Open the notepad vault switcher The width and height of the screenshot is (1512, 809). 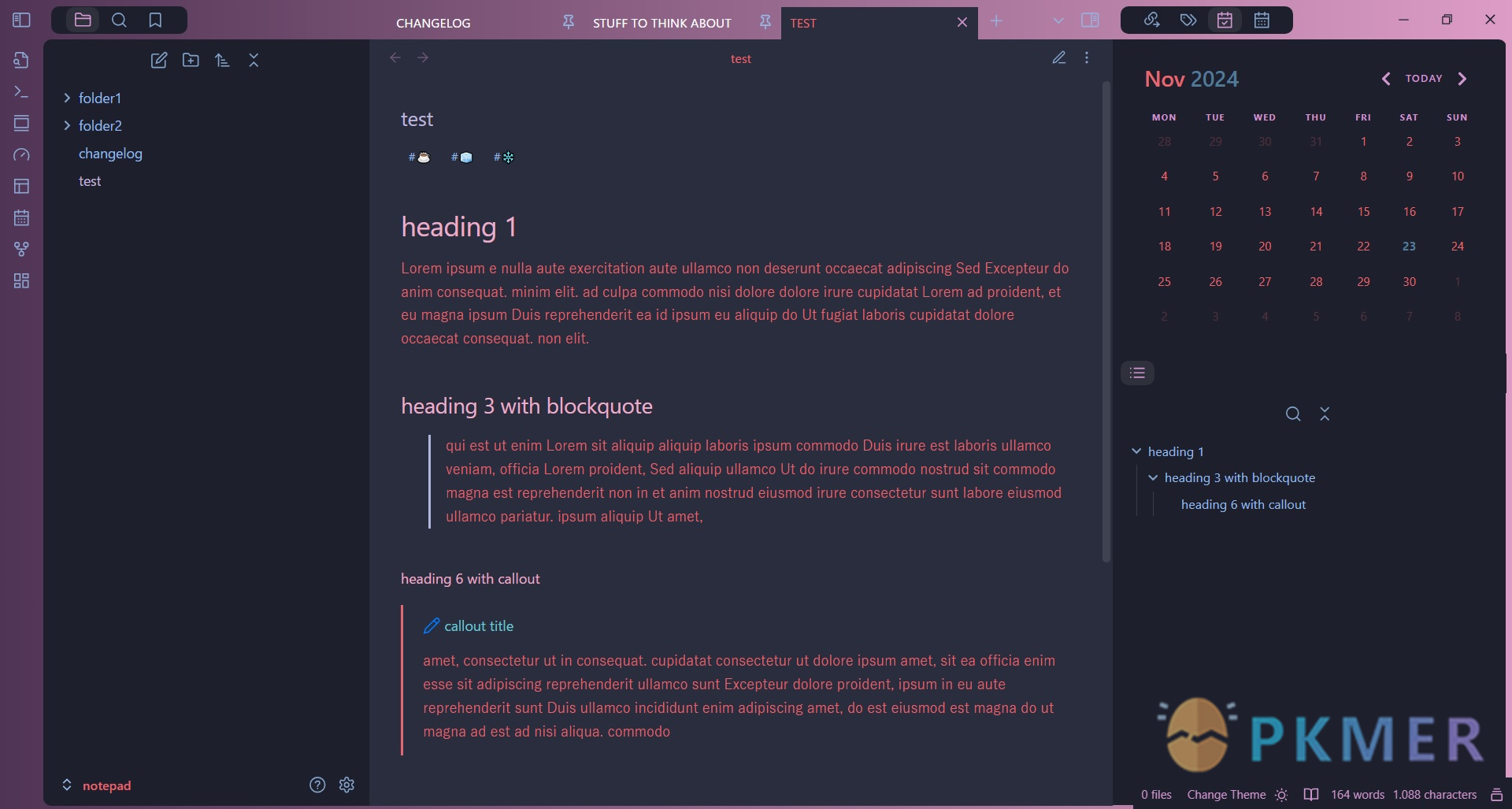[x=96, y=785]
